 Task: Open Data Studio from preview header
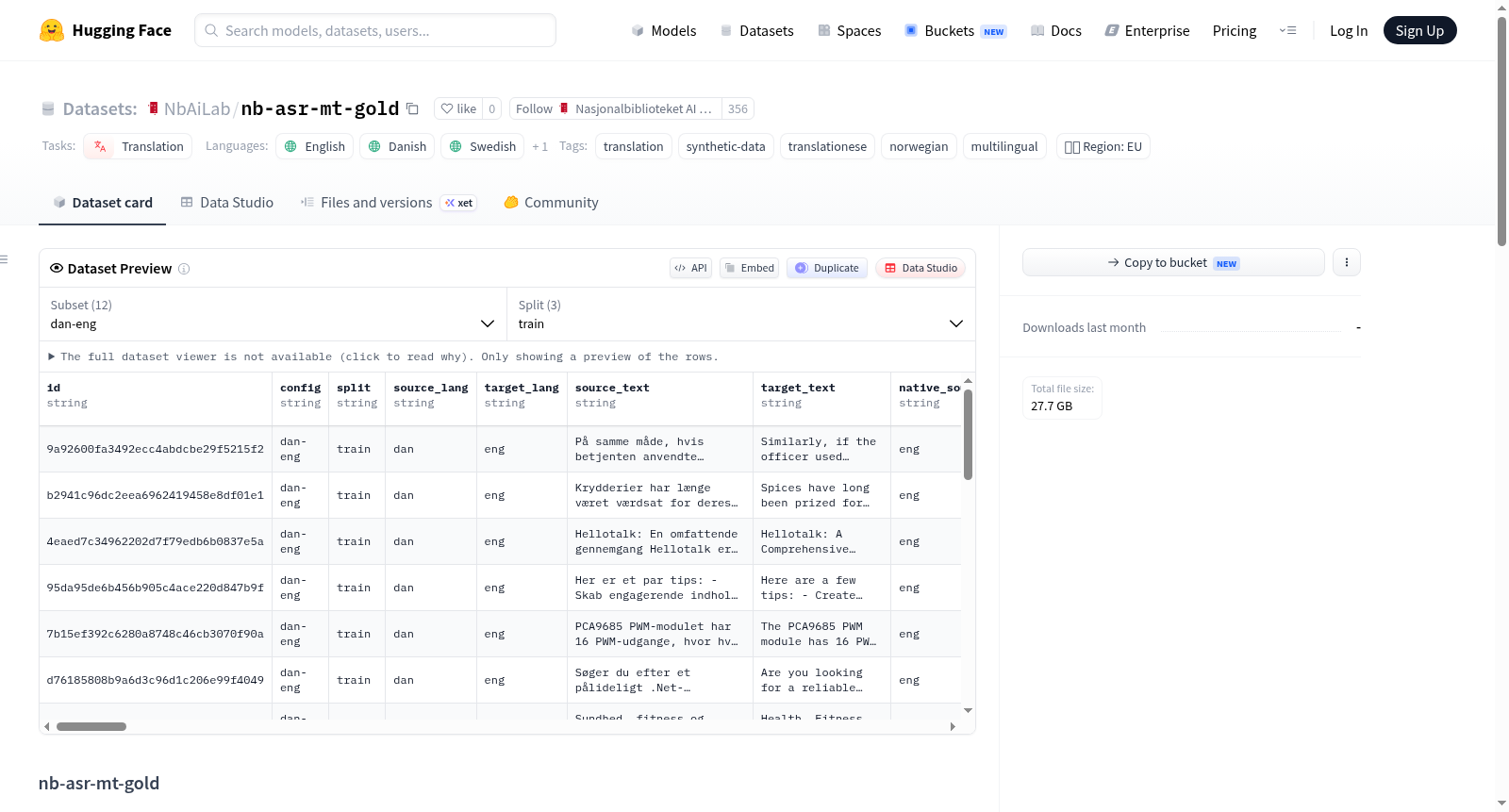click(x=920, y=268)
